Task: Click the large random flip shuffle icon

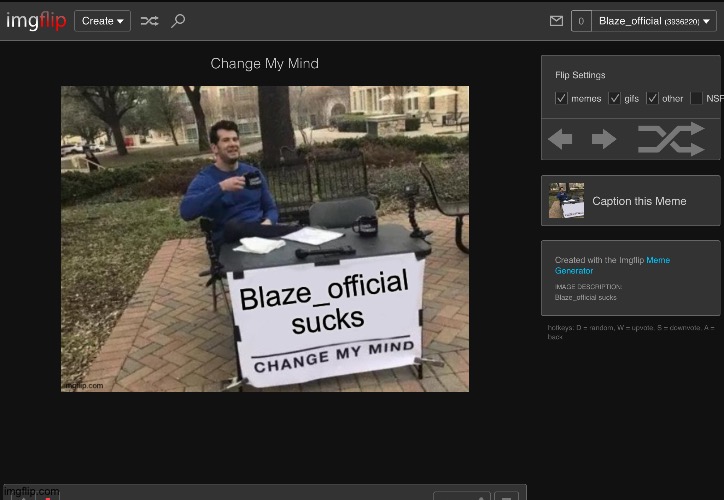Action: click(671, 140)
